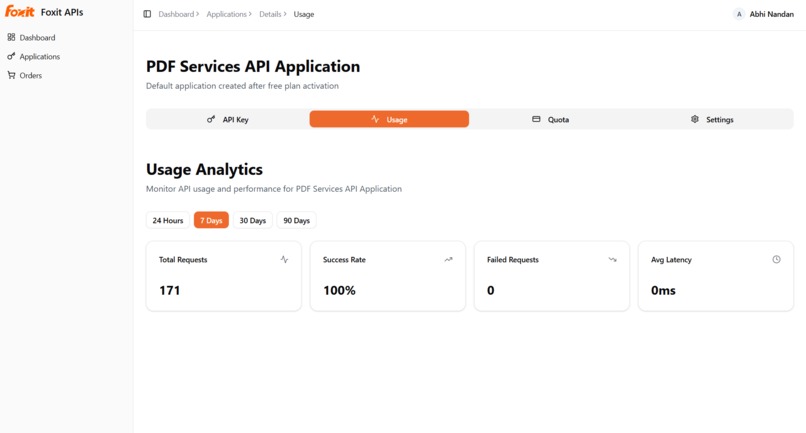806x433 pixels.
Task: Click the Orders cart icon in sidebar
Action: 11,75
